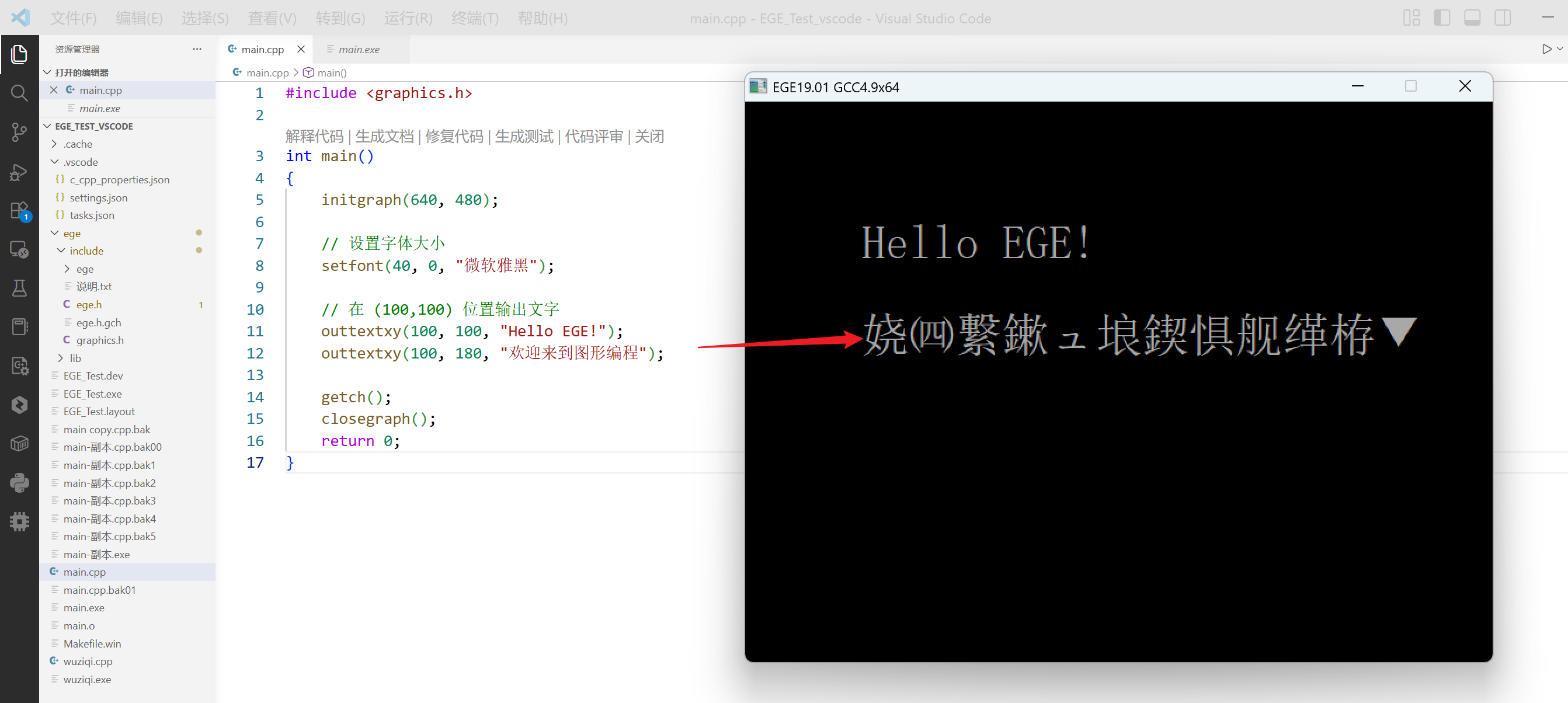Open the 终端(T) menu
The image size is (1568, 703).
click(x=475, y=18)
